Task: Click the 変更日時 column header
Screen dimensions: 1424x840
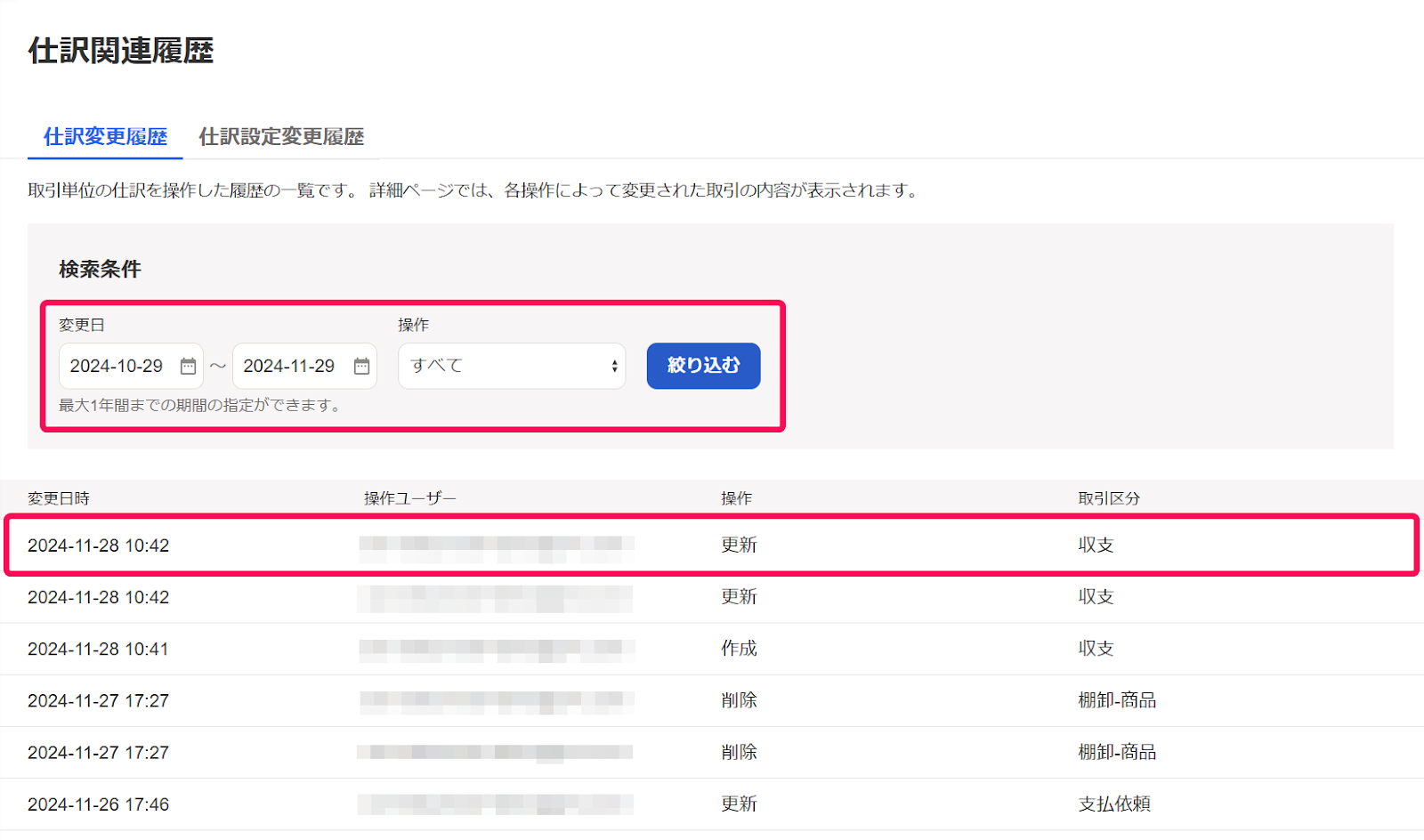Action: pos(59,498)
